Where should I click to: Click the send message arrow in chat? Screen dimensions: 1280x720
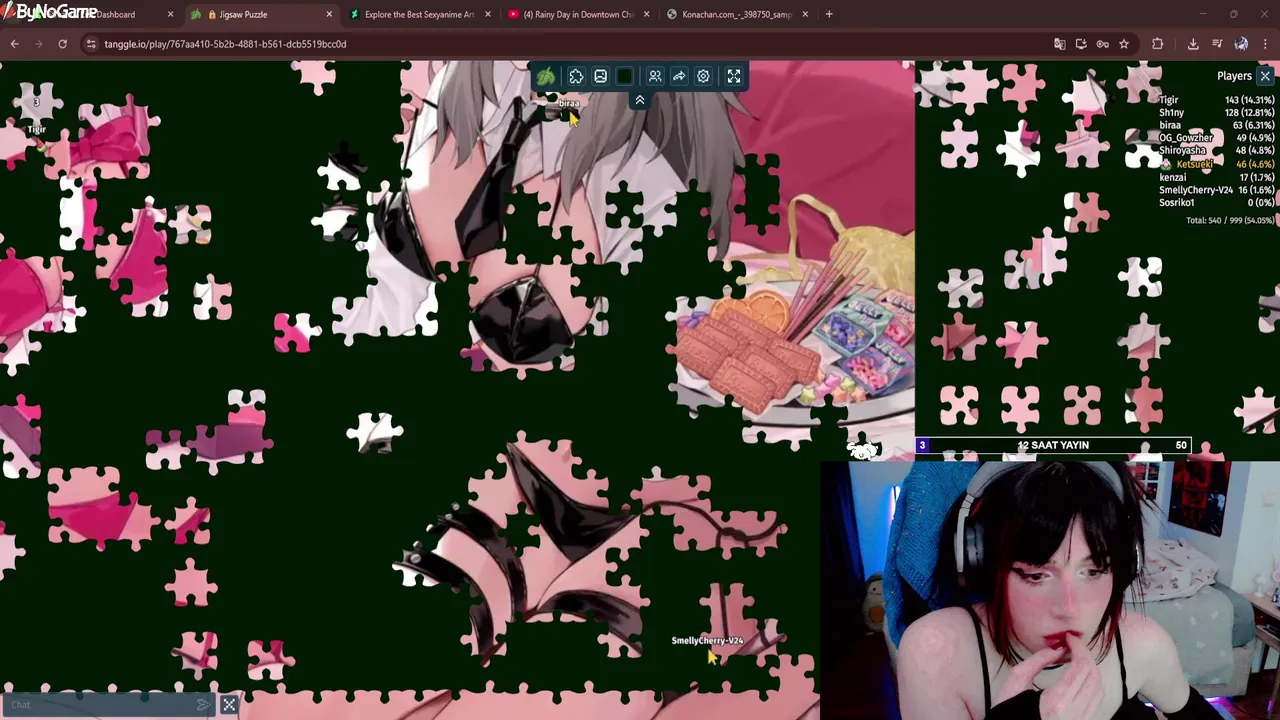coord(204,705)
